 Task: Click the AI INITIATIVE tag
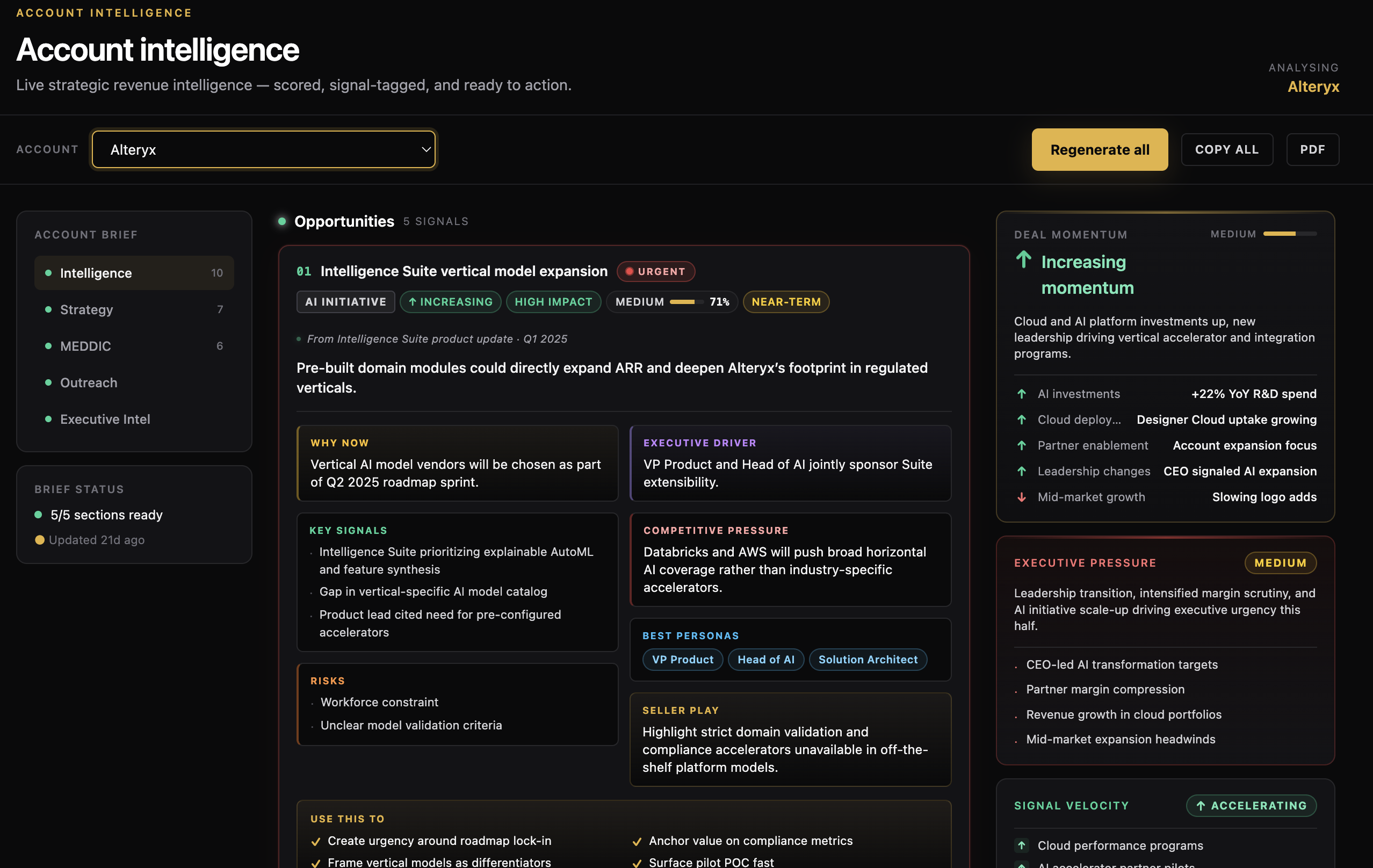(345, 302)
